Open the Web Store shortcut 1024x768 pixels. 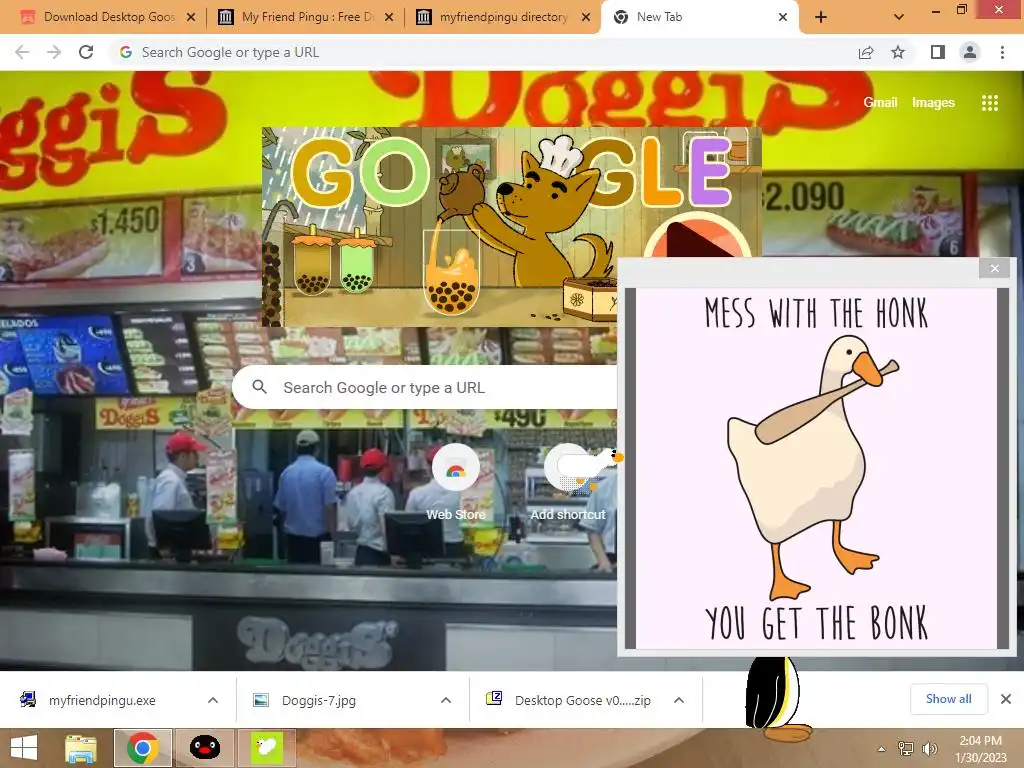click(456, 483)
